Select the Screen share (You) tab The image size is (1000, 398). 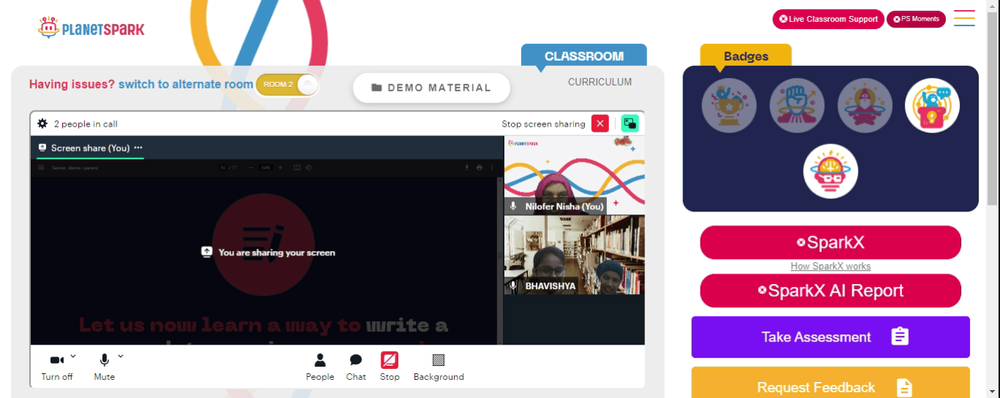pyautogui.click(x=90, y=148)
